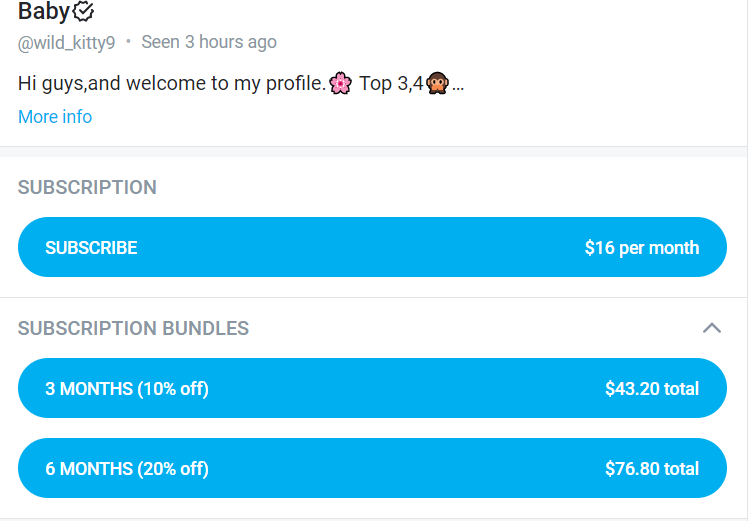The image size is (748, 521).
Task: Click the 'Top 3,4' bio text
Action: [391, 83]
